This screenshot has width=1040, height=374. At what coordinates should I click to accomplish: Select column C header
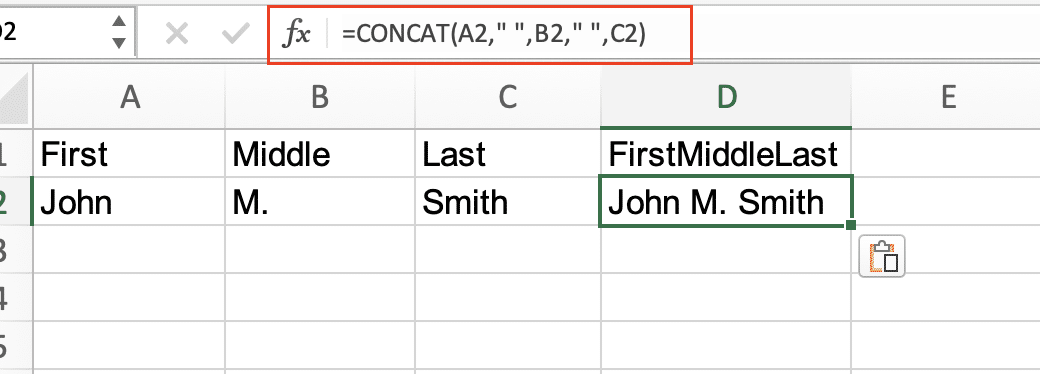tap(508, 98)
